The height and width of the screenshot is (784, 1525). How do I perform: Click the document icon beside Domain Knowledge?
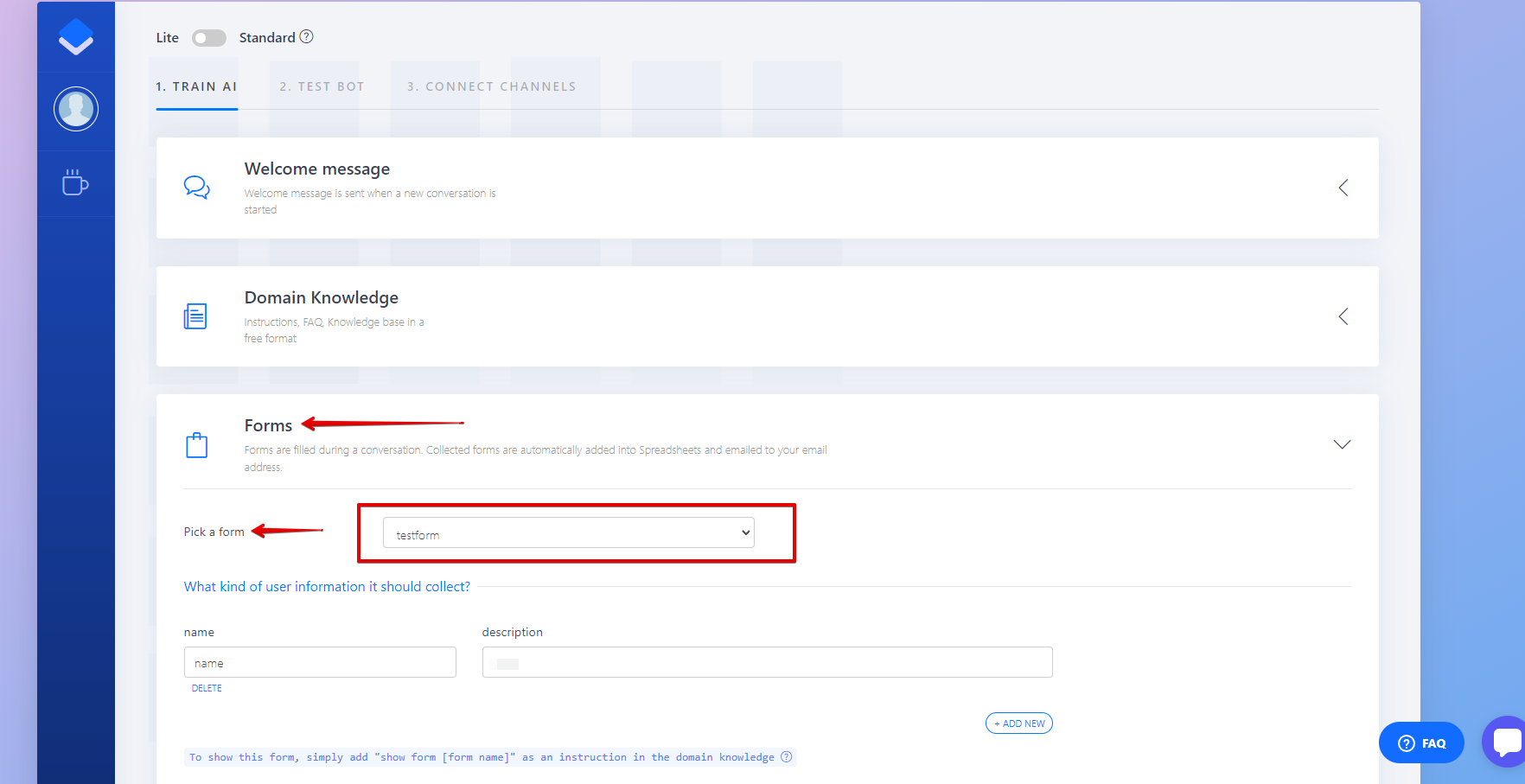click(196, 316)
